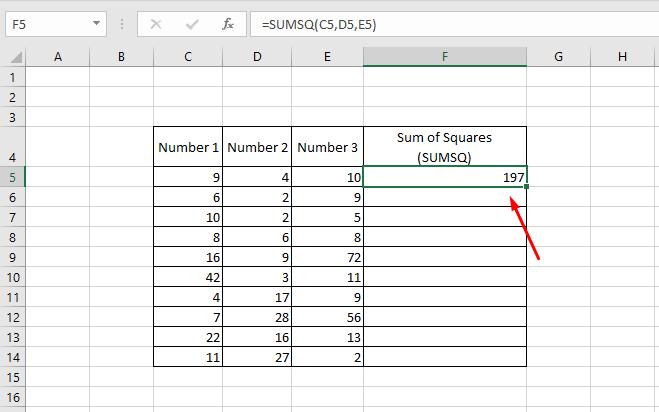Click the "Number 3" header cell
659x412 pixels.
pyautogui.click(x=328, y=147)
